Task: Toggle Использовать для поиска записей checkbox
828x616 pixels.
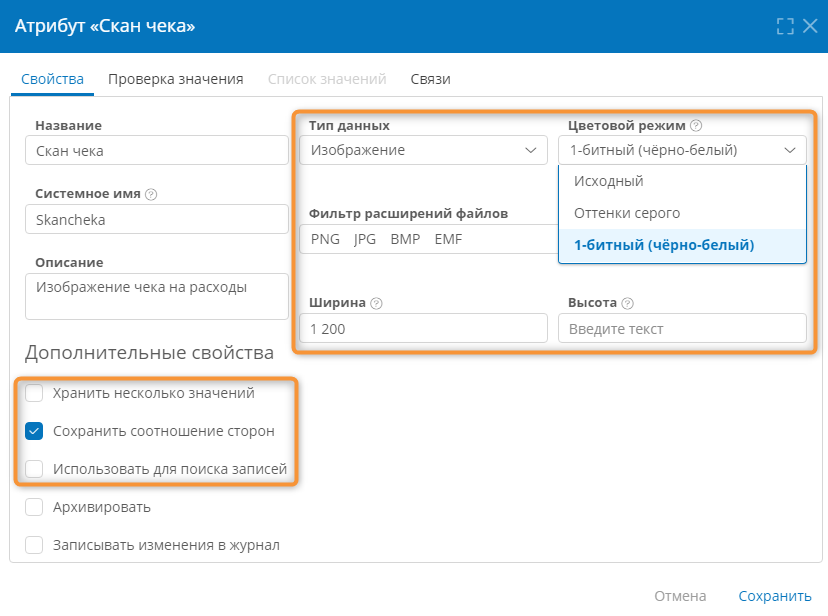Action: pyautogui.click(x=35, y=468)
